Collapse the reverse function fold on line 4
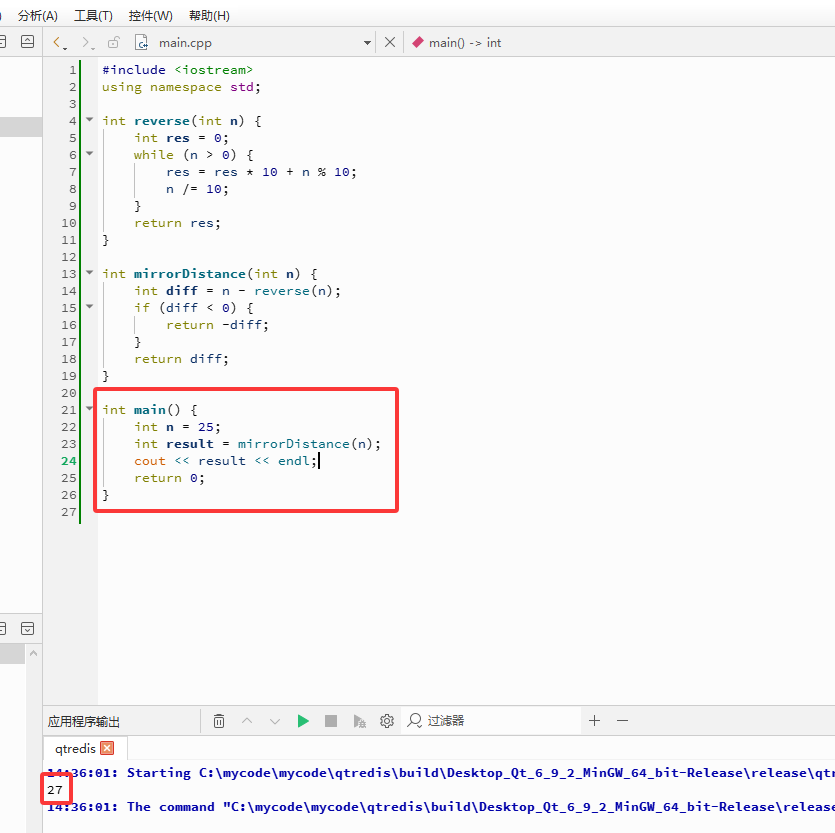 pyautogui.click(x=89, y=120)
